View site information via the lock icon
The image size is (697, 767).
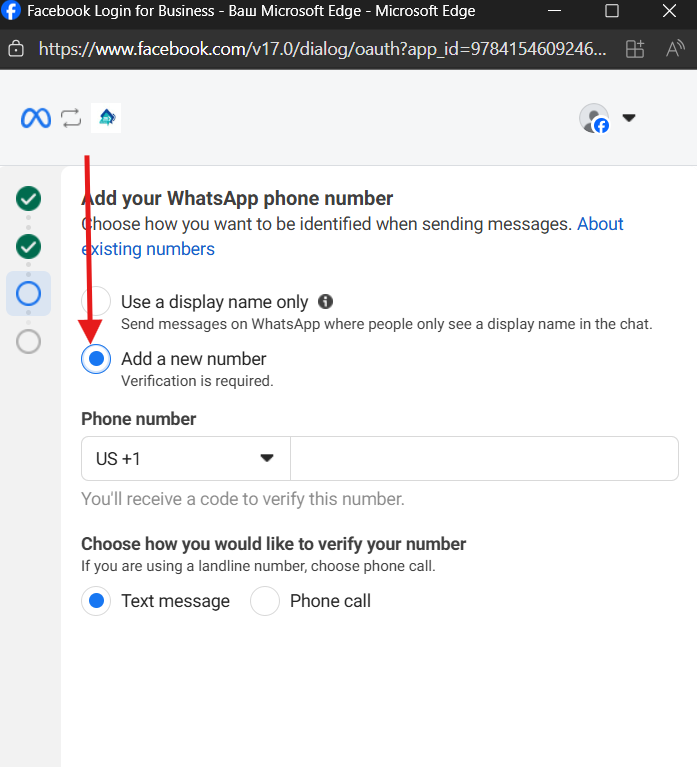coord(15,48)
